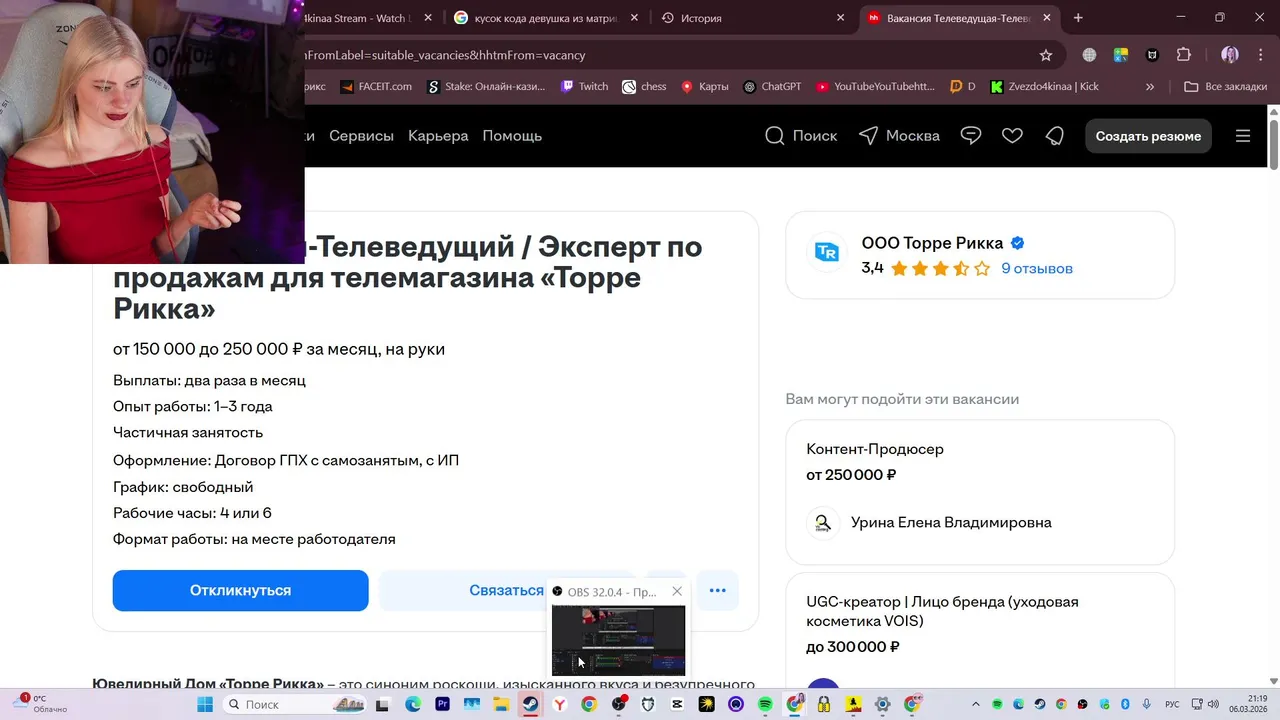Image resolution: width=1280 pixels, height=720 pixels.
Task: Bookmark this page with the star icon
Action: point(1046,55)
